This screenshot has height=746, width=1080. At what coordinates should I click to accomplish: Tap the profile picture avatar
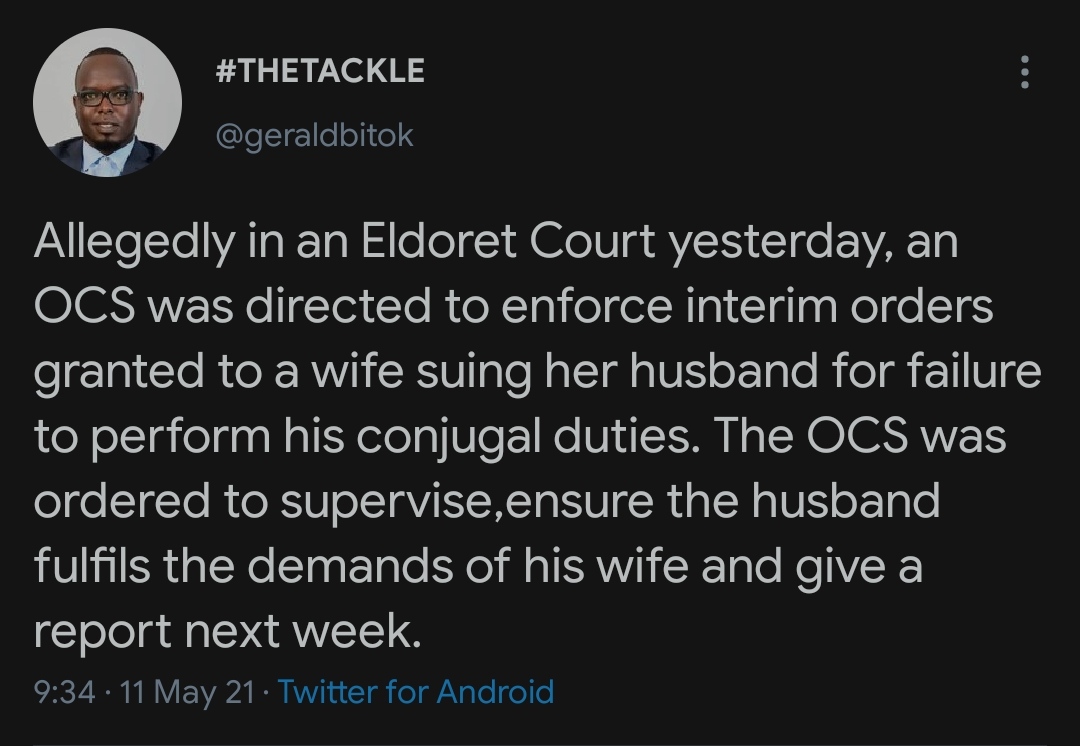coord(108,103)
